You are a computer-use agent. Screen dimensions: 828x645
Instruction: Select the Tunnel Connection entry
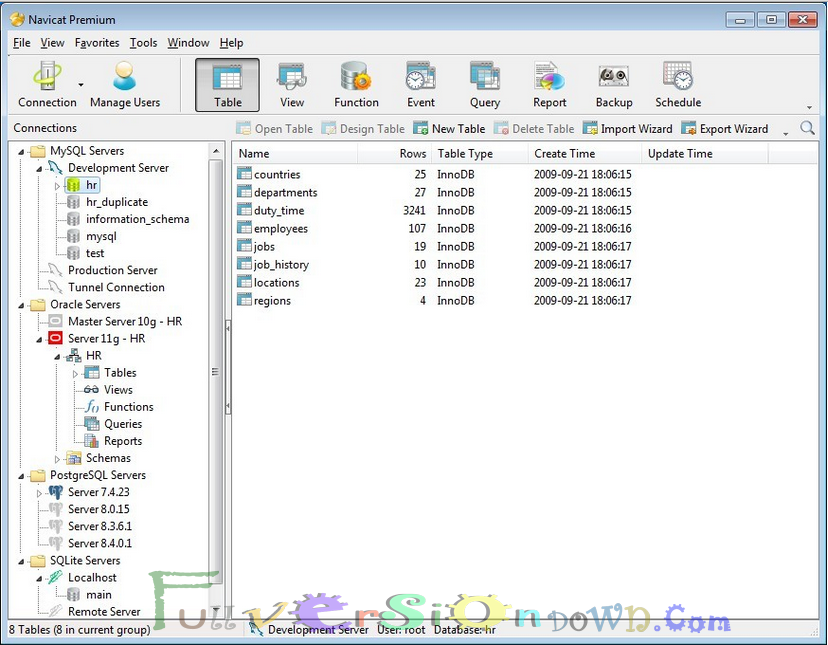click(x=116, y=287)
